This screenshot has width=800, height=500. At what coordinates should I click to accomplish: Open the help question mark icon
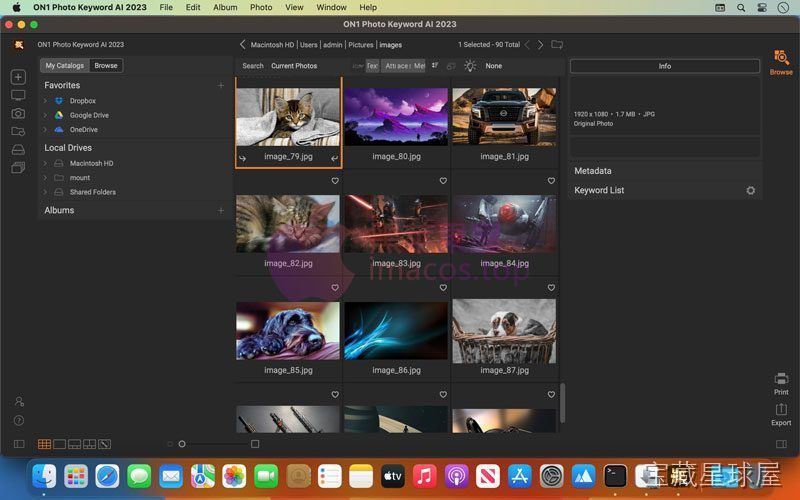[x=19, y=421]
